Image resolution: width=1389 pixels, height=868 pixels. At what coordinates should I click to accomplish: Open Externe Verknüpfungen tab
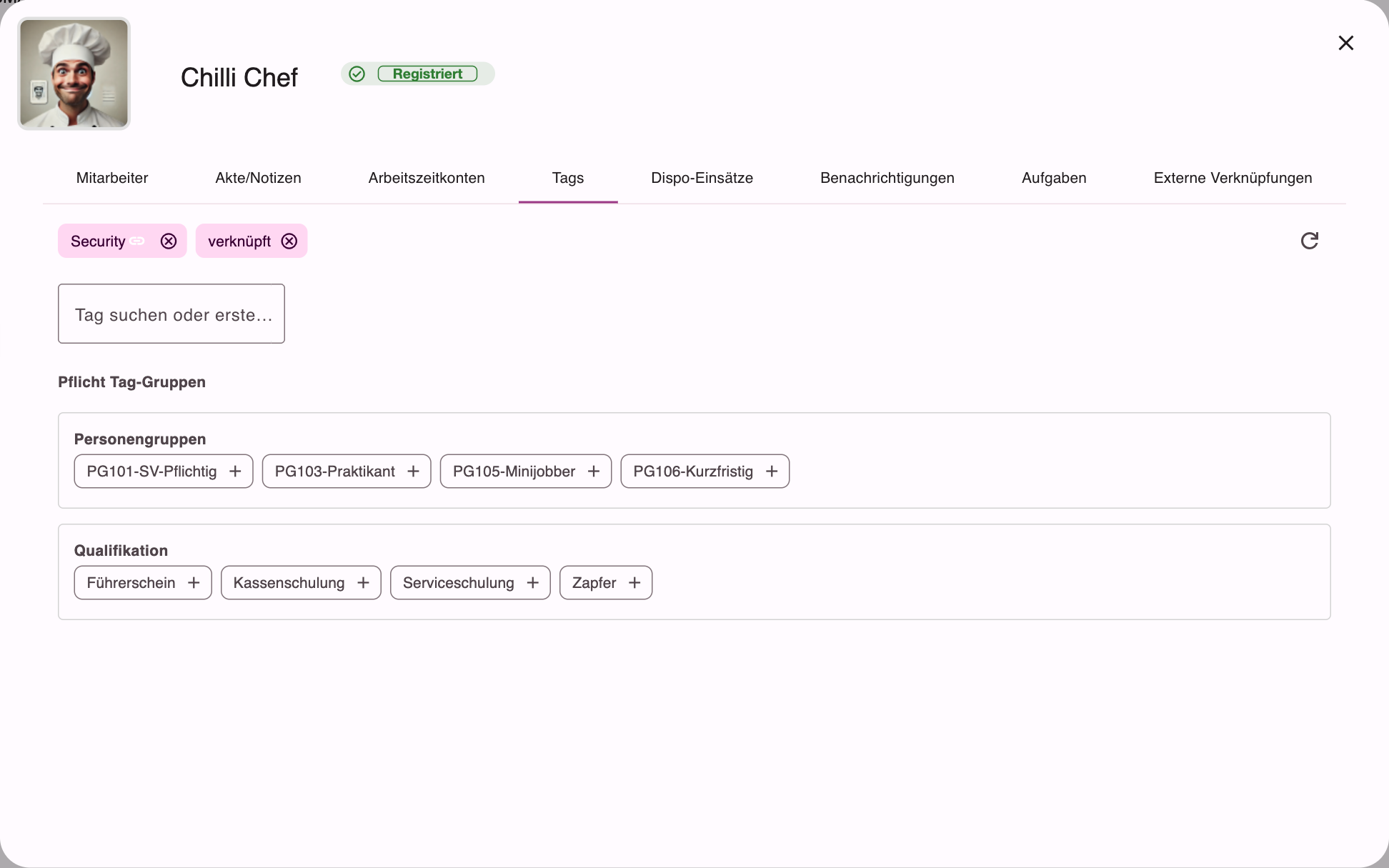click(x=1233, y=178)
